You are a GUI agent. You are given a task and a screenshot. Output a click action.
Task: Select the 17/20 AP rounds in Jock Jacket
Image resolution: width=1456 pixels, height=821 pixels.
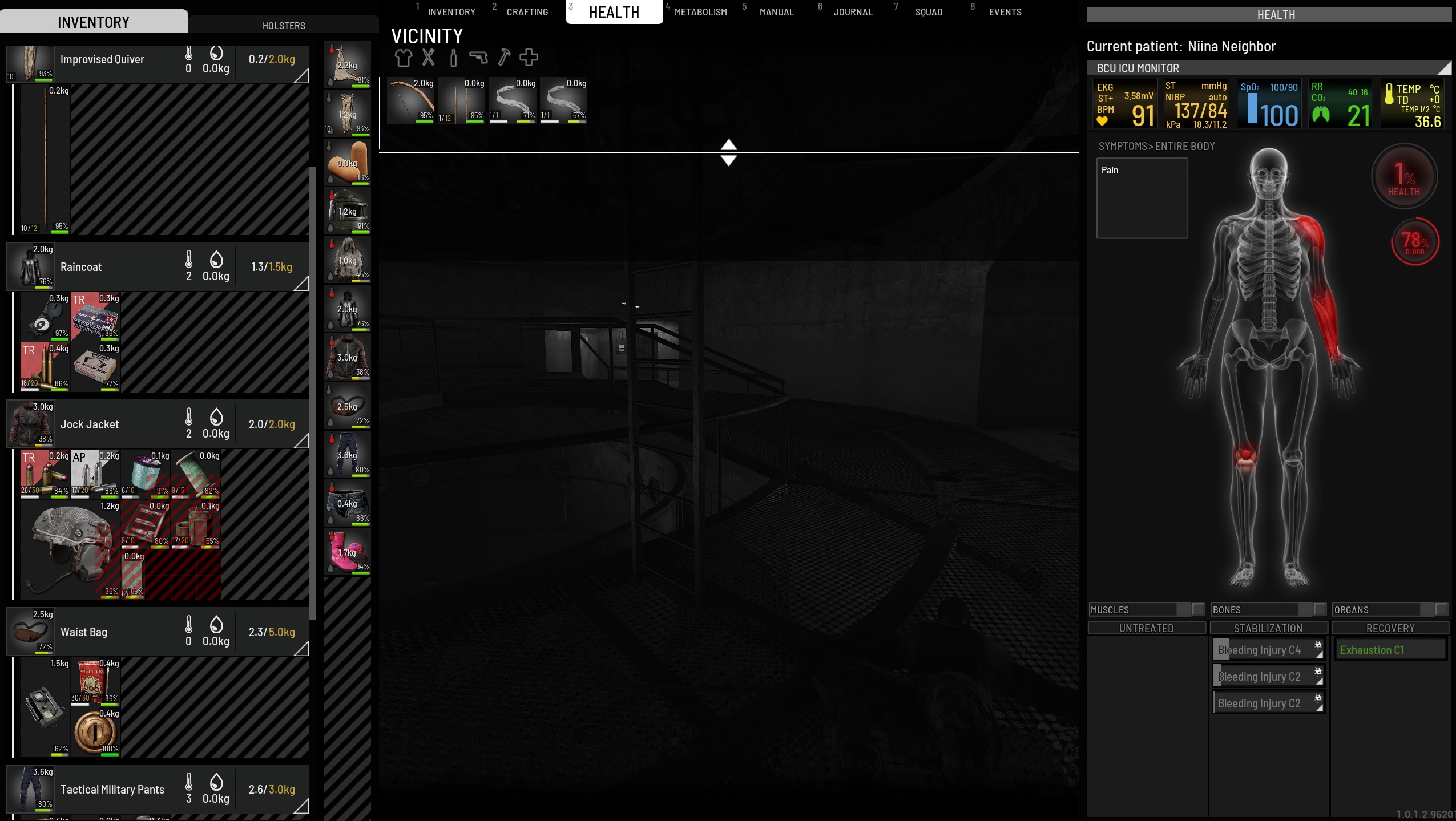[x=95, y=474]
